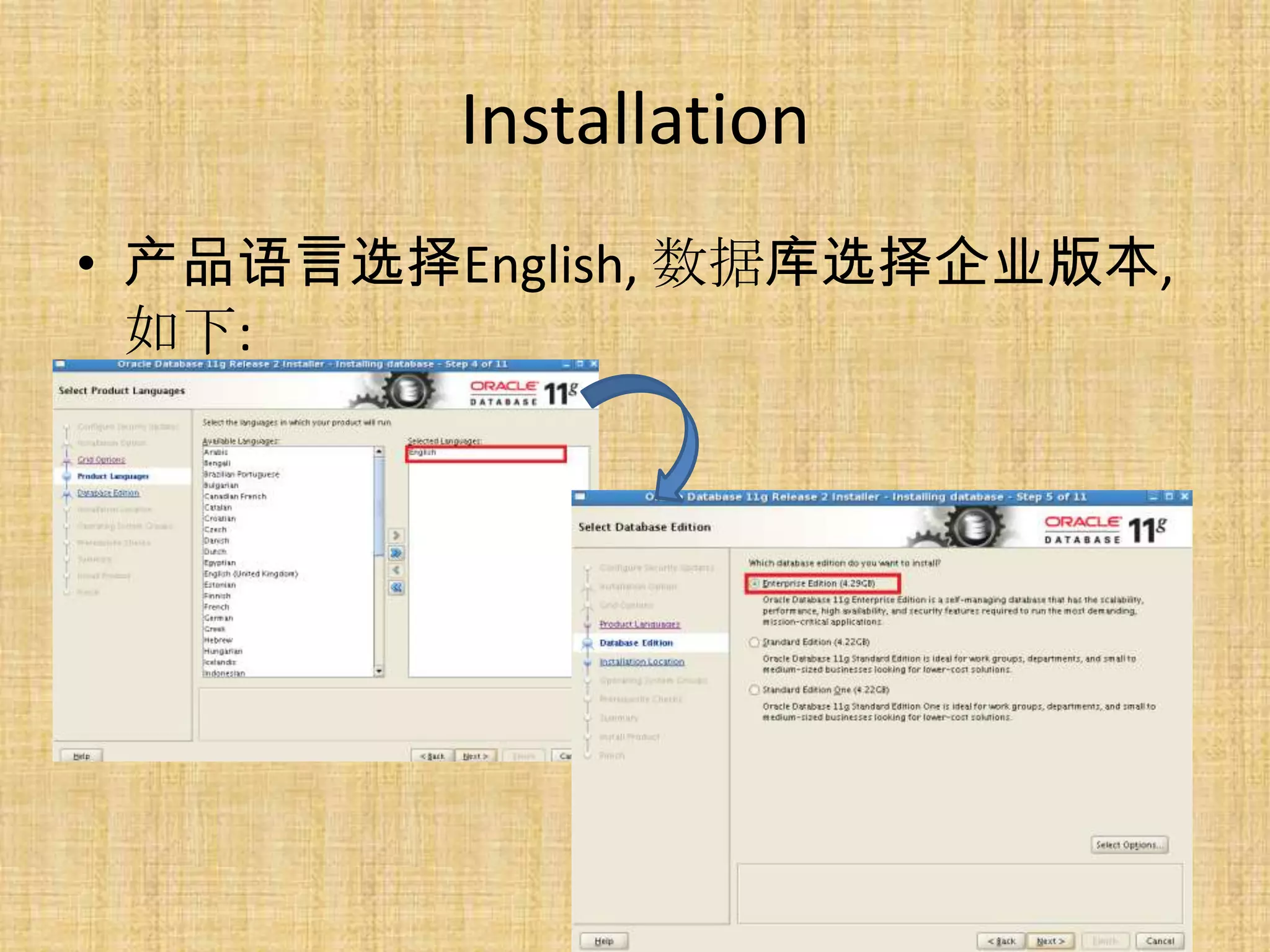Click the Step 4 window menu icon
Screen dimensions: 1270x952
[x=60, y=364]
